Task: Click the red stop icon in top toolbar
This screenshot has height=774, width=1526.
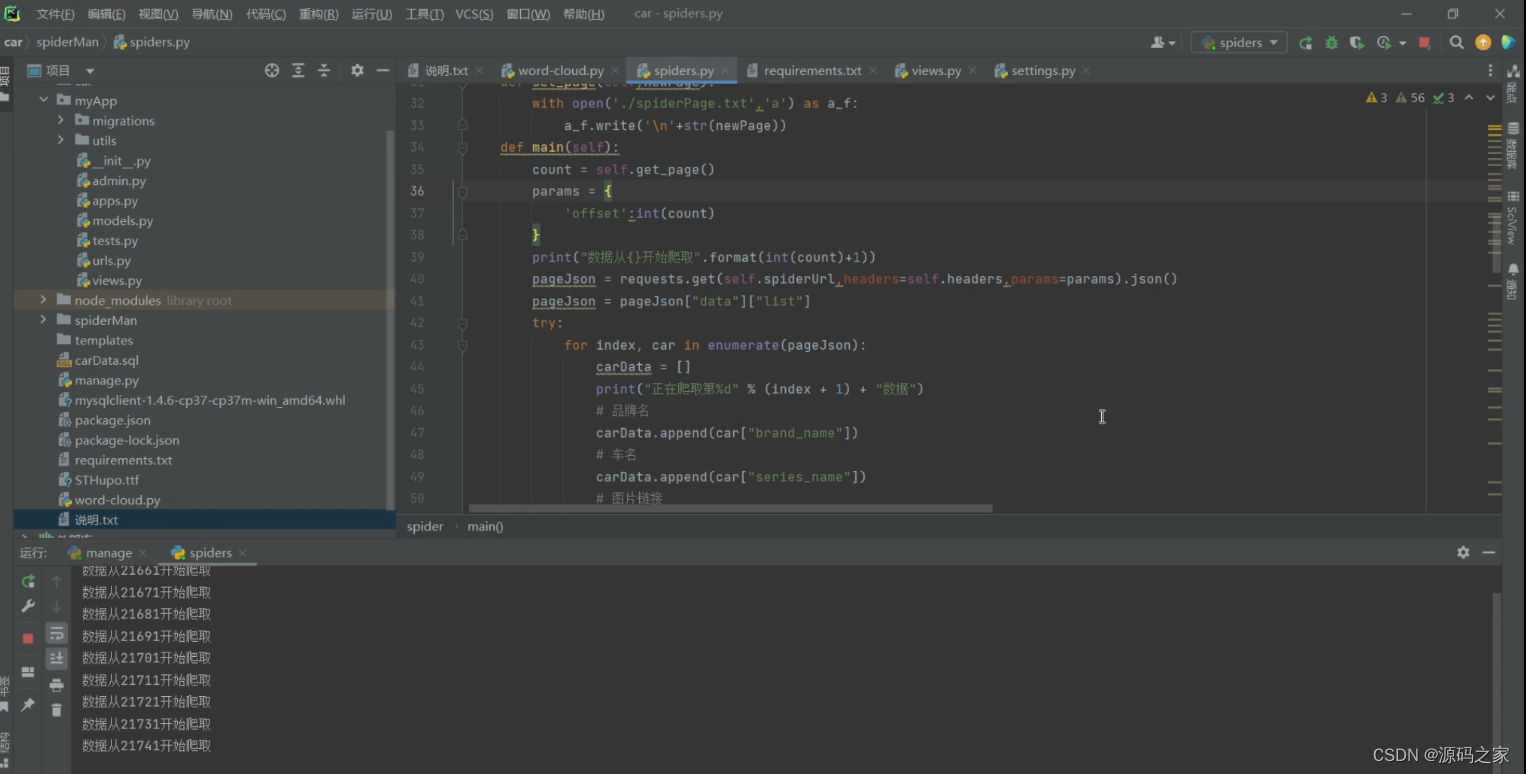Action: tap(1424, 43)
